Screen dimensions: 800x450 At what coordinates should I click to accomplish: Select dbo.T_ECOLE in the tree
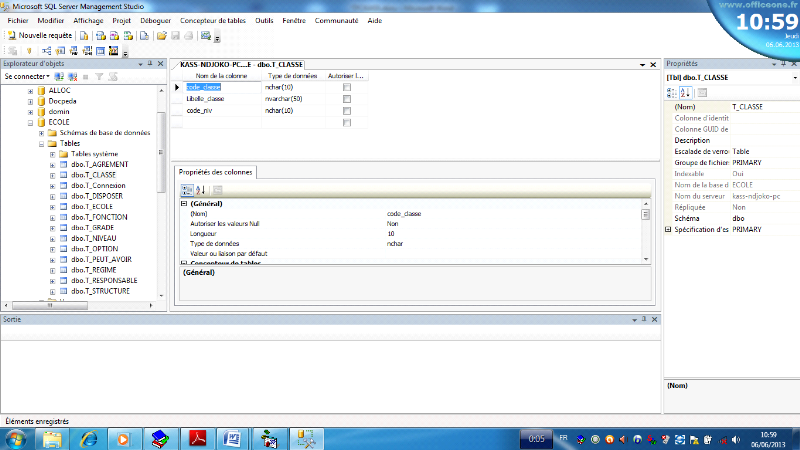[92, 207]
